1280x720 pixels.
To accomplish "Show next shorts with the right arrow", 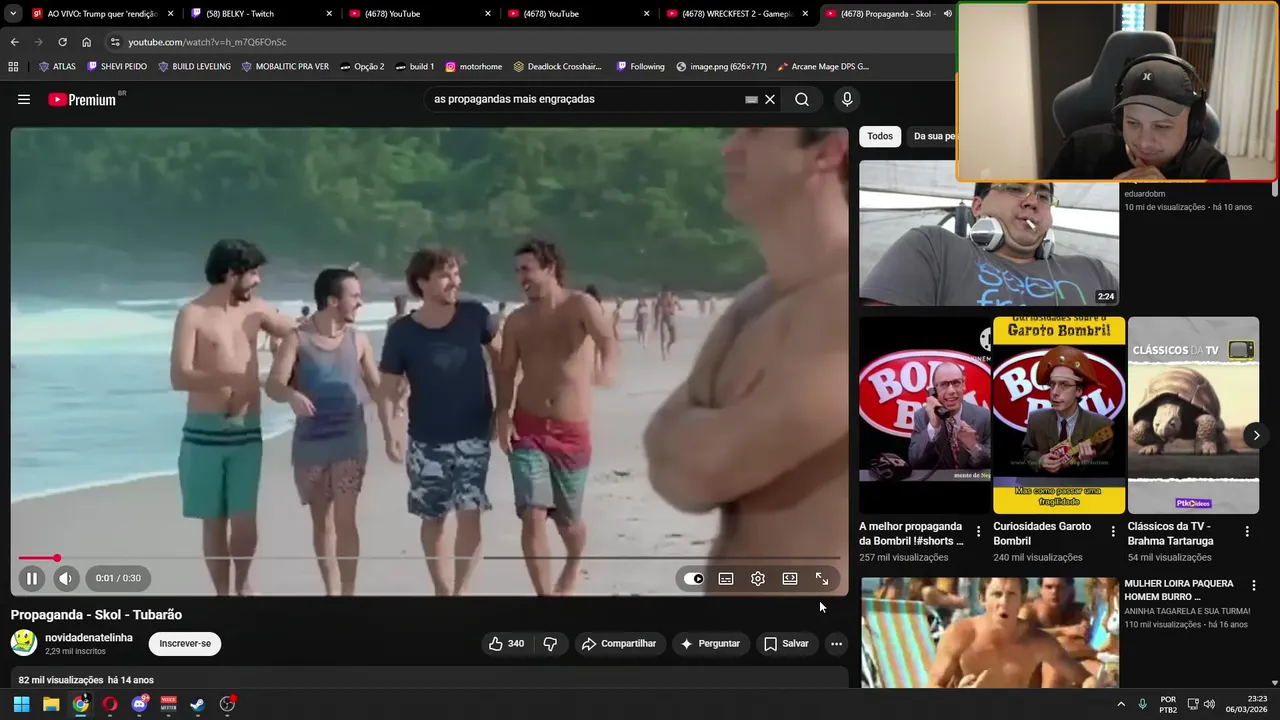I will tap(1256, 435).
